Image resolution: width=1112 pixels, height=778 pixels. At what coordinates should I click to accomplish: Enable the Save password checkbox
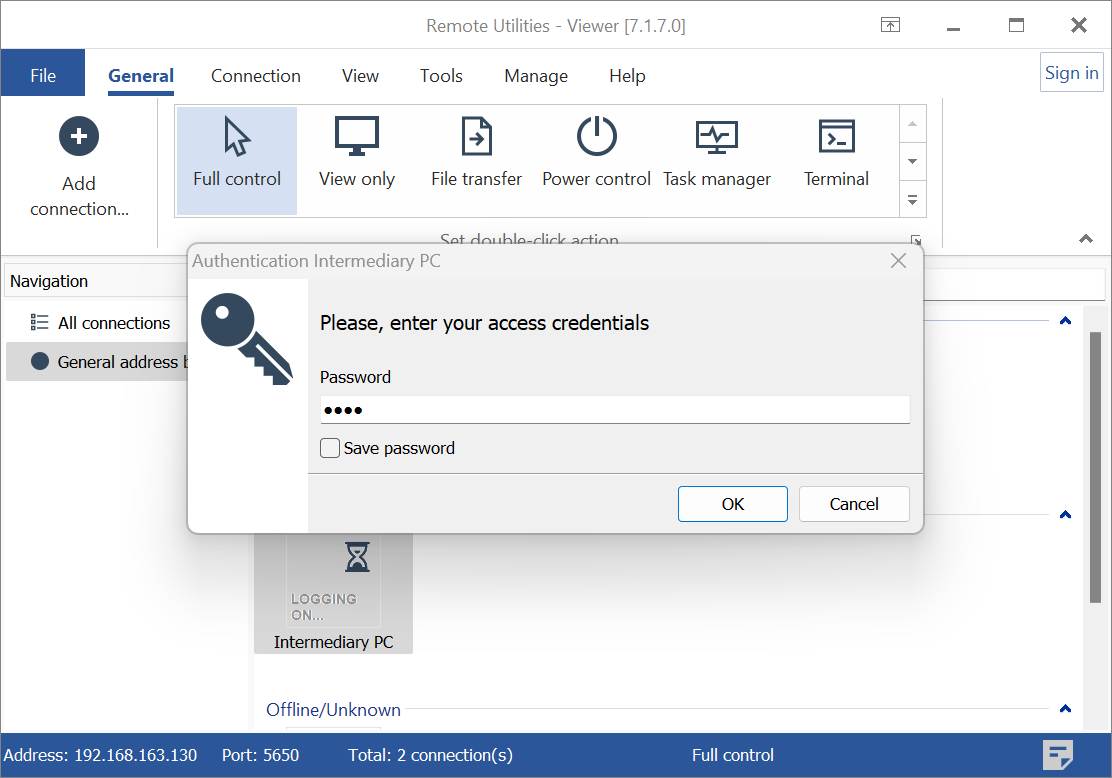[330, 448]
